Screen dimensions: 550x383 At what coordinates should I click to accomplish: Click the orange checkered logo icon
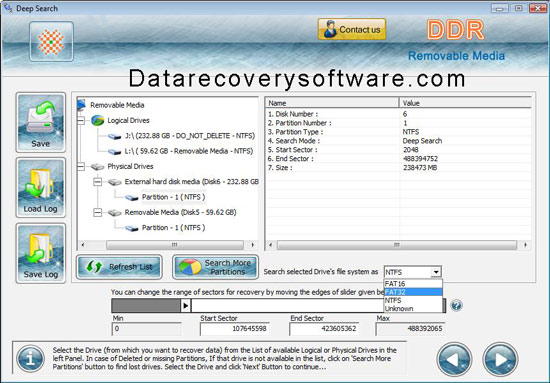[52, 41]
